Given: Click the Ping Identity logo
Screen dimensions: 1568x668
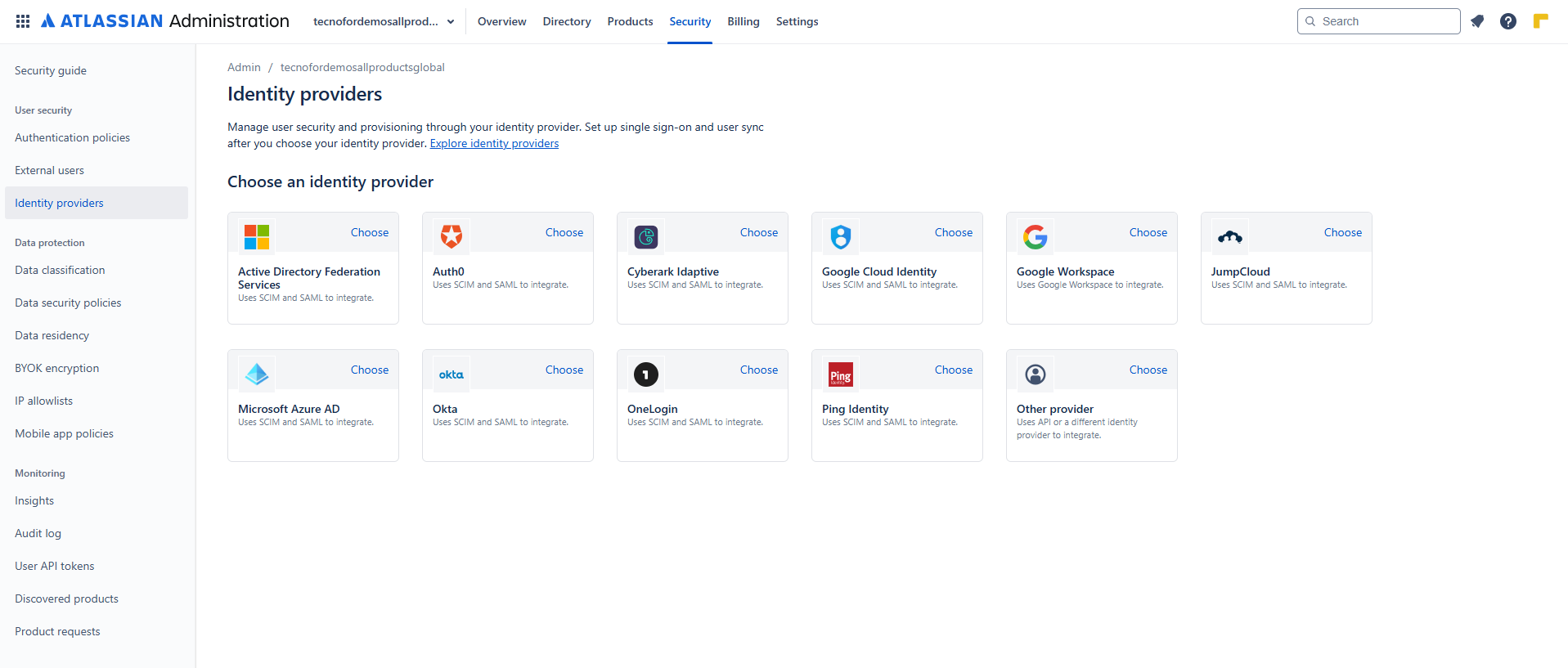Looking at the screenshot, I should (x=841, y=374).
